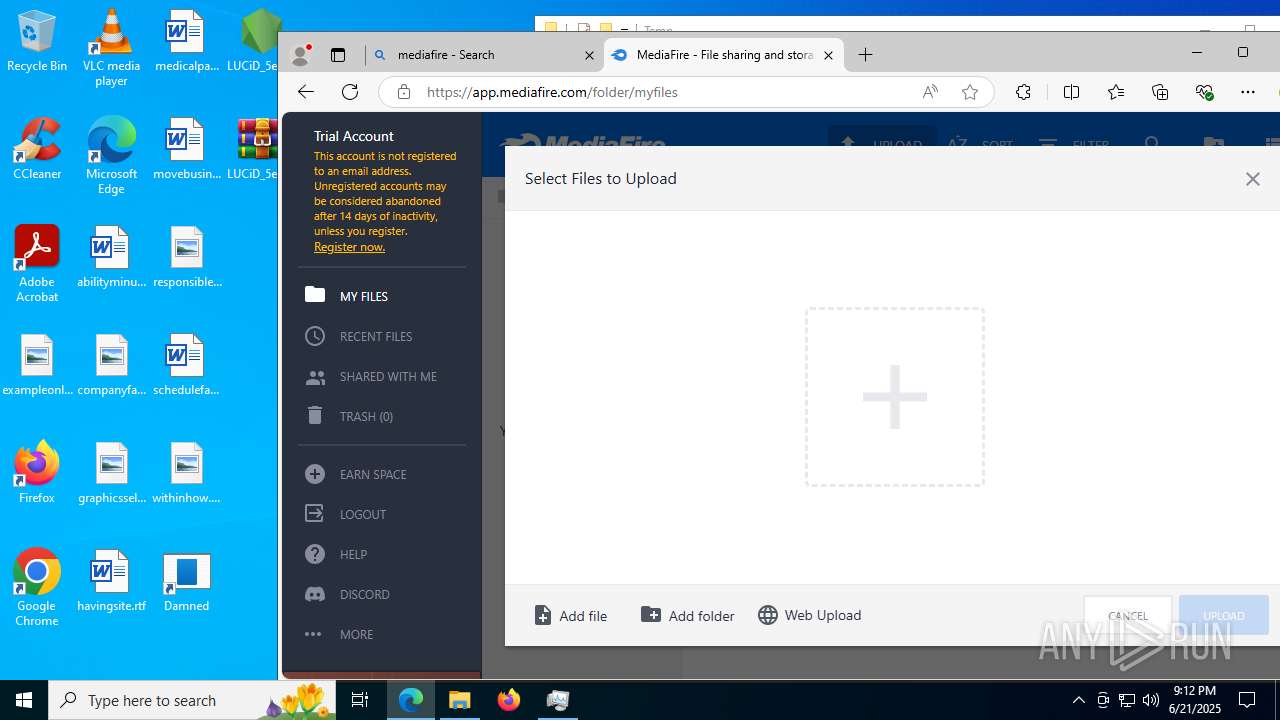1280x720 pixels.
Task: Click the blue Upload button in dialog
Action: [x=1224, y=616]
